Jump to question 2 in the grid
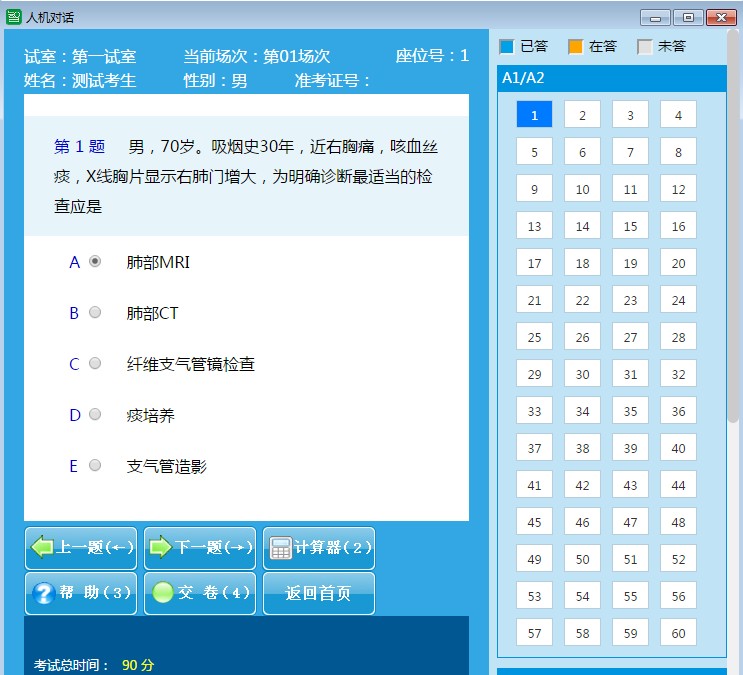The width and height of the screenshot is (743, 675). (582, 115)
